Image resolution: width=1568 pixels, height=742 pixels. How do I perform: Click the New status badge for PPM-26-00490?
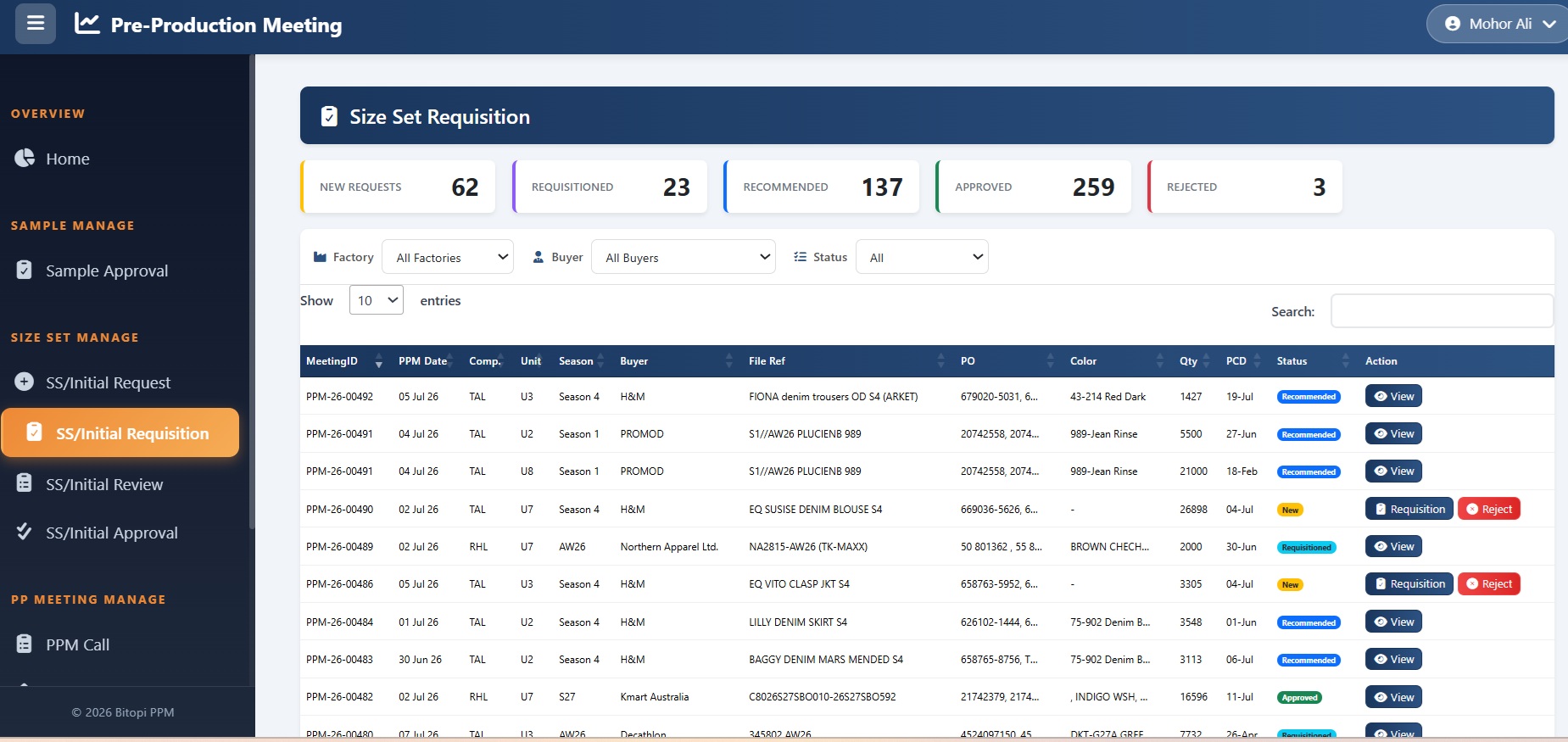click(1290, 510)
